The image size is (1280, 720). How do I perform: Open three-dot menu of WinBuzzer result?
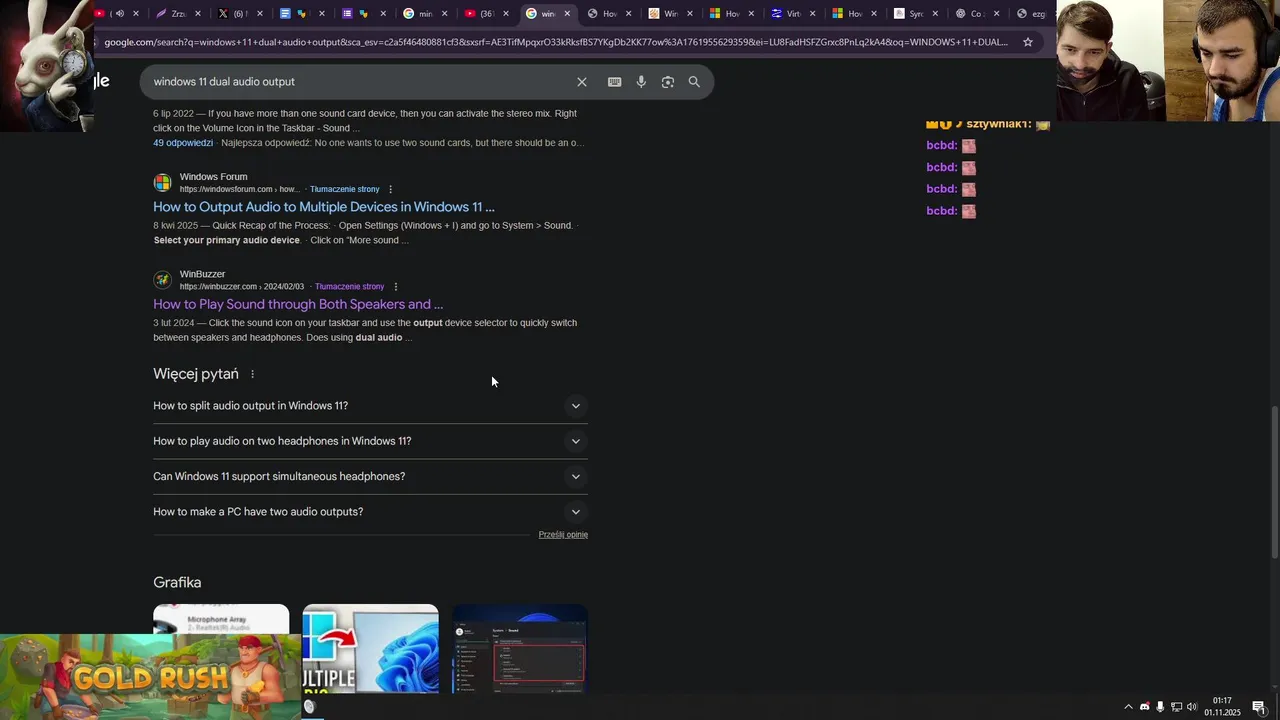point(396,287)
